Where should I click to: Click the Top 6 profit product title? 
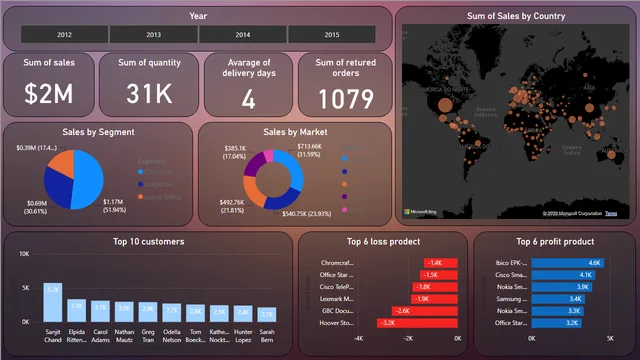coord(555,242)
